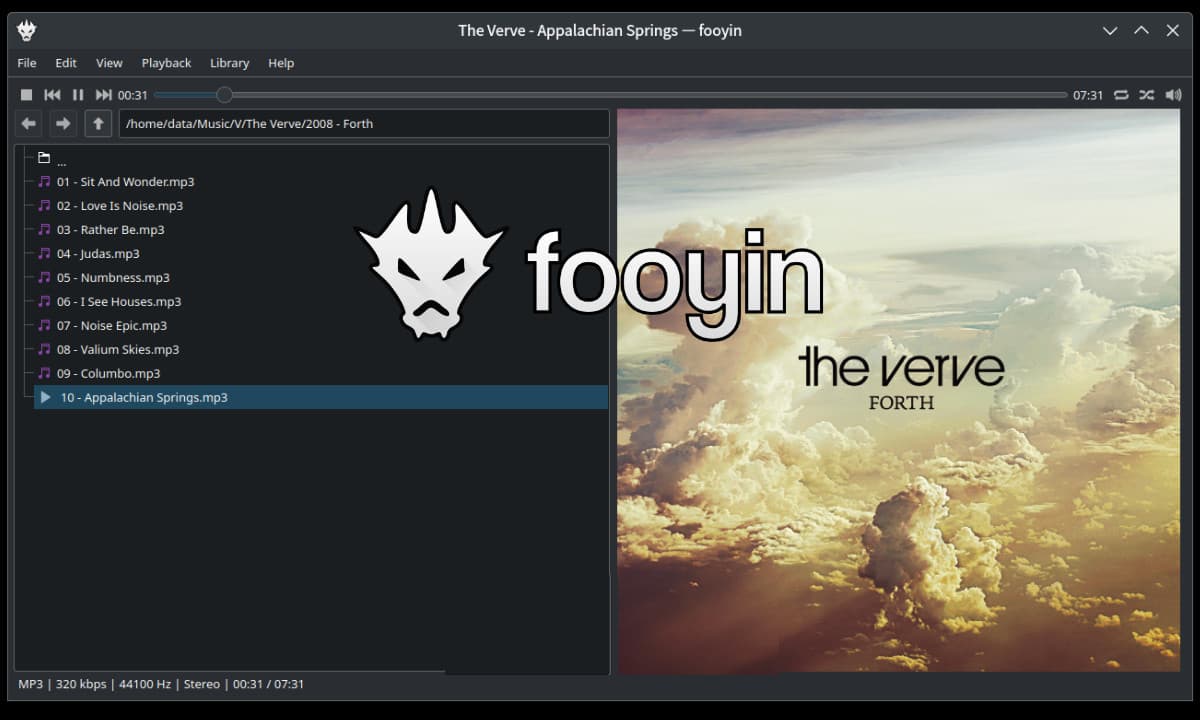The height and width of the screenshot is (720, 1200).
Task: Skip to the next track
Action: pos(103,95)
